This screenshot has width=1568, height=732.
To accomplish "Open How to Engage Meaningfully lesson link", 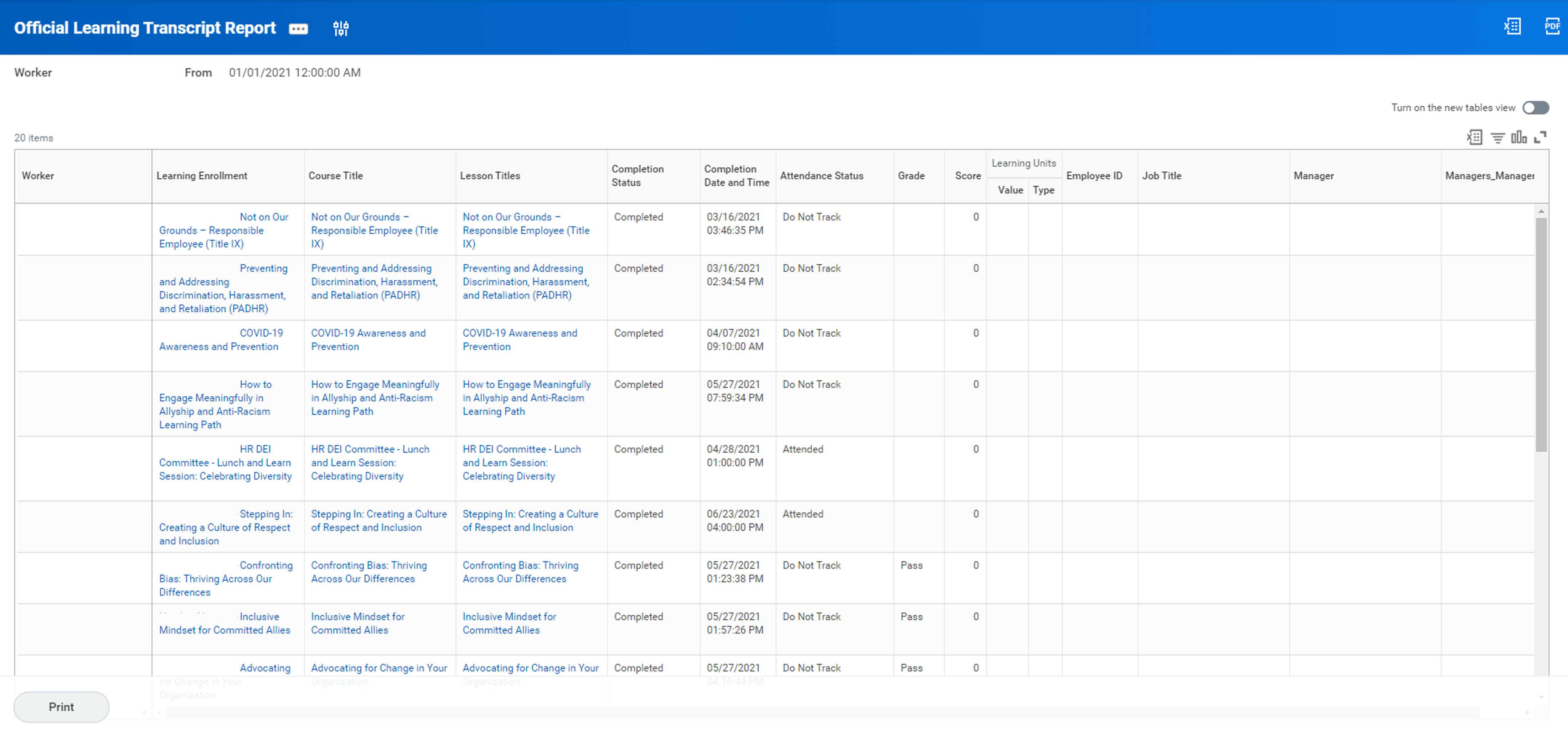I will [526, 398].
